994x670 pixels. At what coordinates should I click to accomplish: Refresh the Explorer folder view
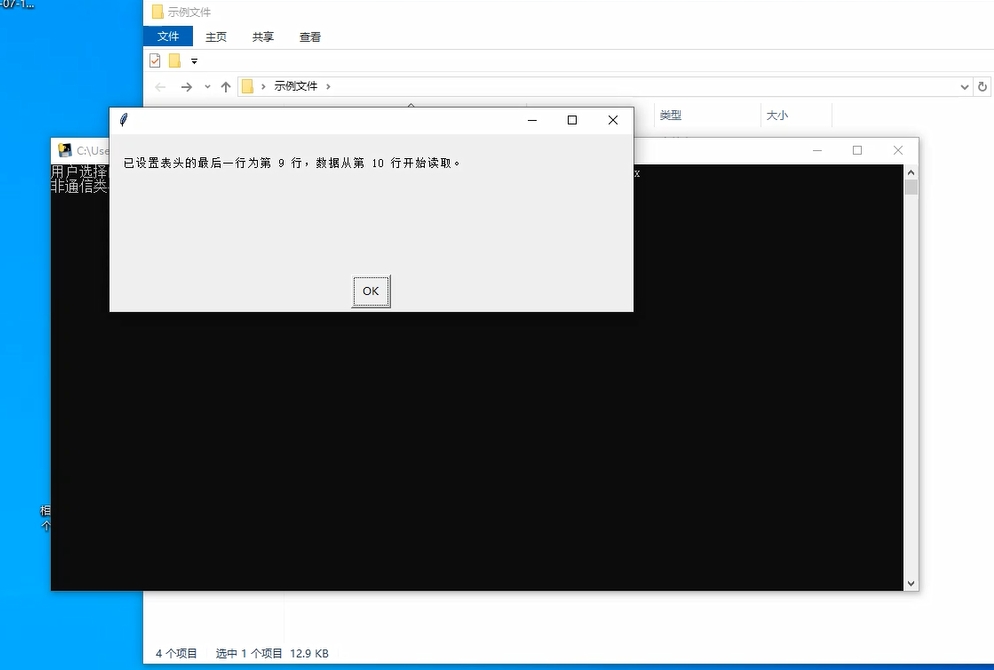tap(983, 87)
